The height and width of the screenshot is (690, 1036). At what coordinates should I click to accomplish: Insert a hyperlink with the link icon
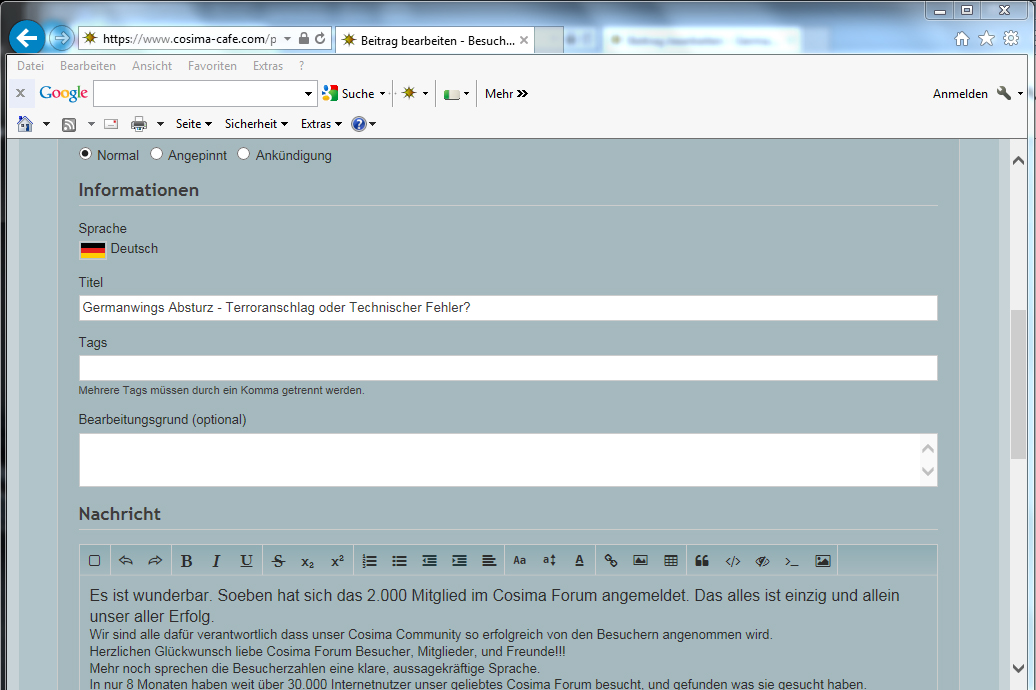point(611,561)
